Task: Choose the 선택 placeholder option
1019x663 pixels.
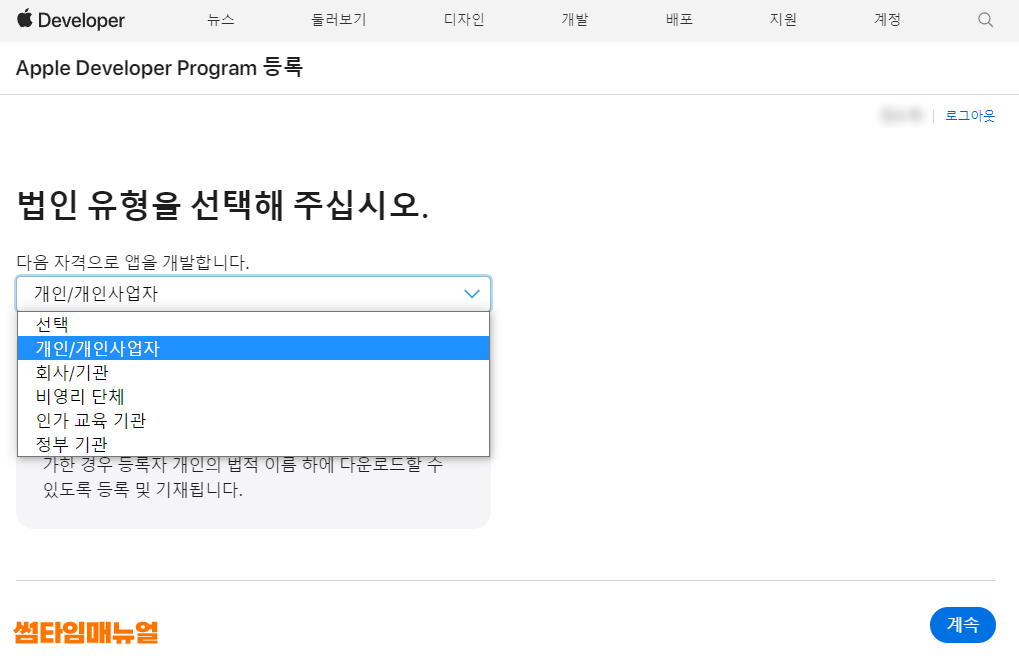Action: (x=253, y=324)
